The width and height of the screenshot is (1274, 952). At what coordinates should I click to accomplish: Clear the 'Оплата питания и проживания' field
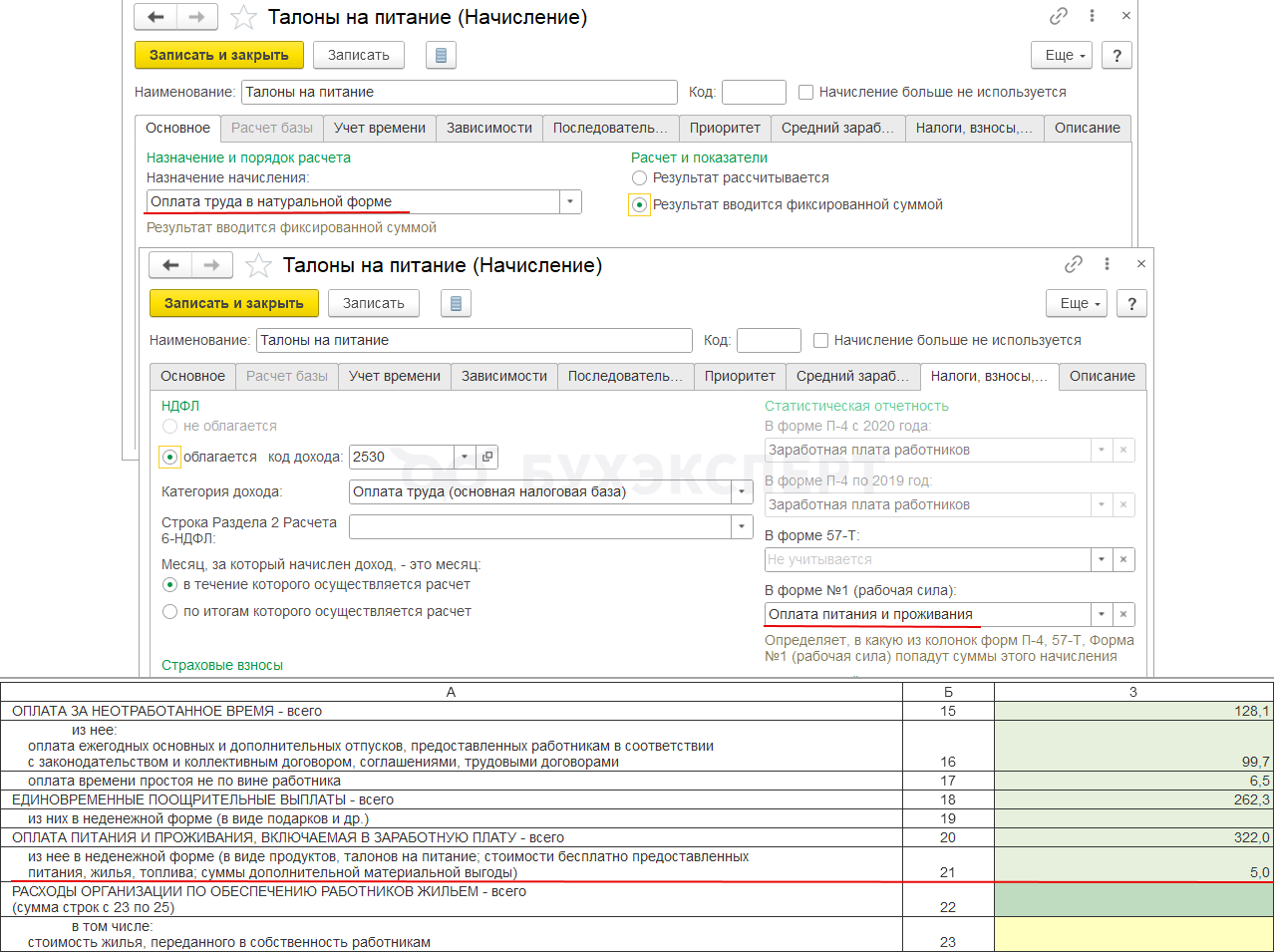[x=1123, y=614]
